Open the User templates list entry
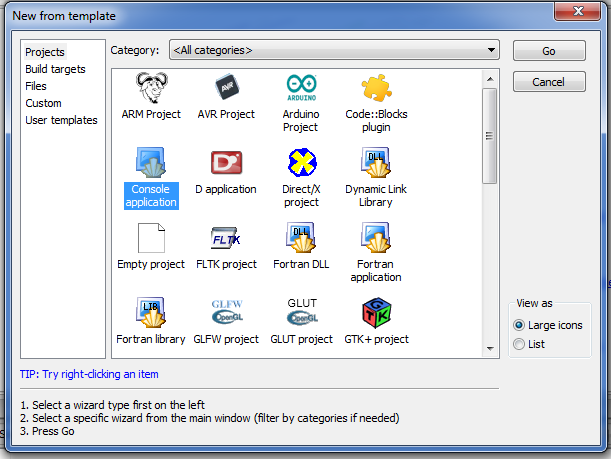This screenshot has width=611, height=459. [x=61, y=120]
